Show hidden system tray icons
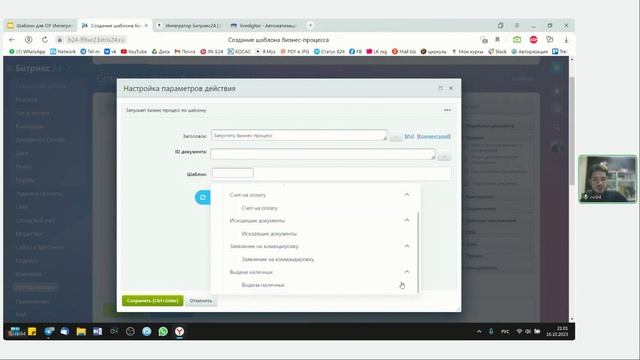This screenshot has height=360, width=640. pyautogui.click(x=479, y=331)
